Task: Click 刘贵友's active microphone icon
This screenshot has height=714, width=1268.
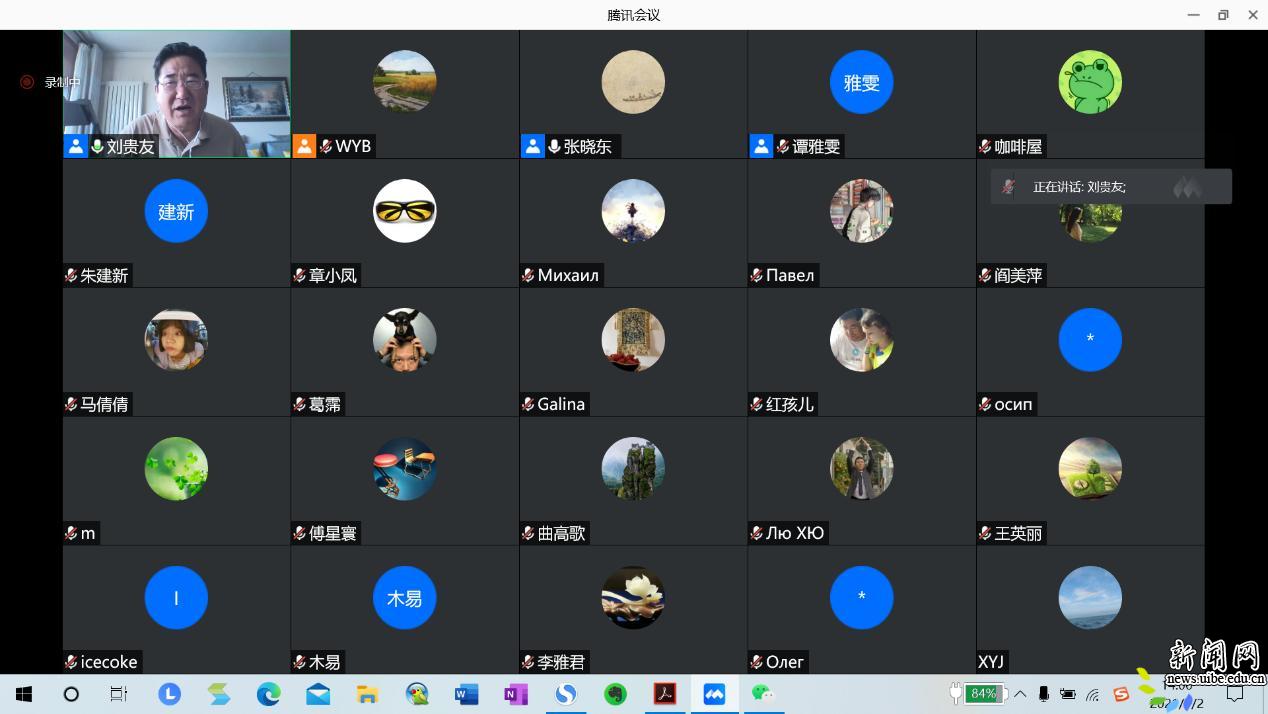Action: click(97, 146)
